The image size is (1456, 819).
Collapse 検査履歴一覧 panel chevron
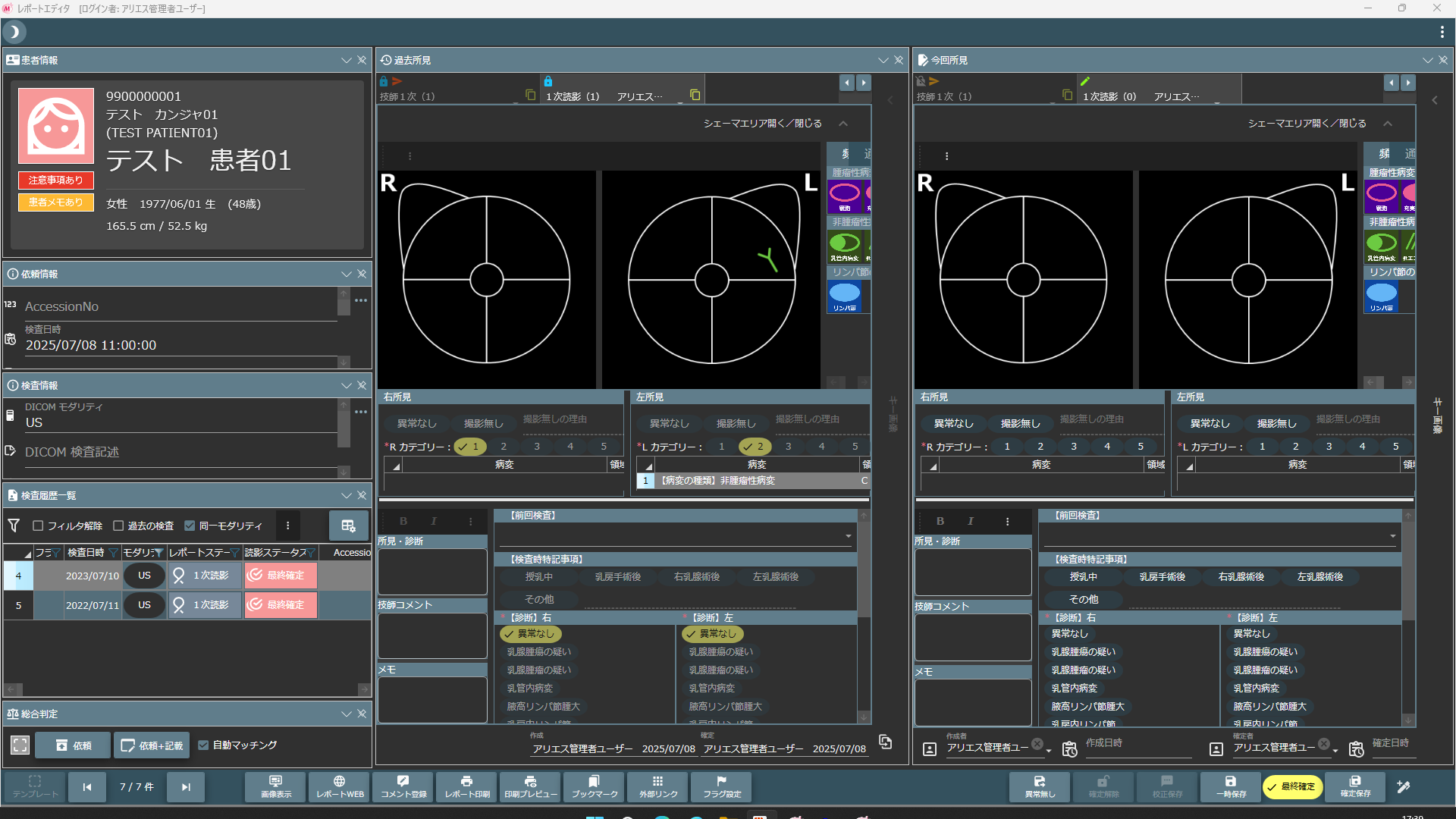(x=347, y=495)
